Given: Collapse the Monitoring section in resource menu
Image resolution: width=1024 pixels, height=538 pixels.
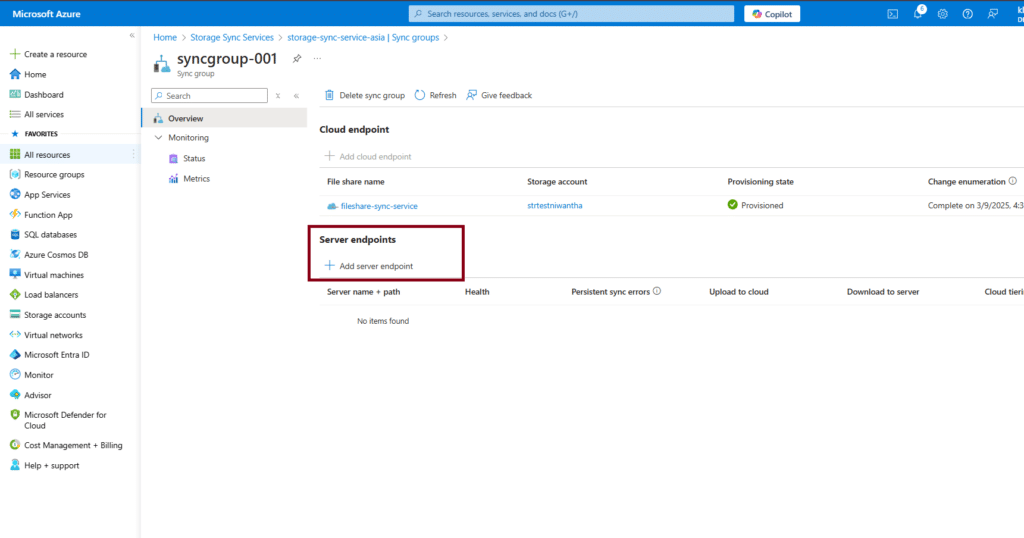Looking at the screenshot, I should click(x=159, y=138).
